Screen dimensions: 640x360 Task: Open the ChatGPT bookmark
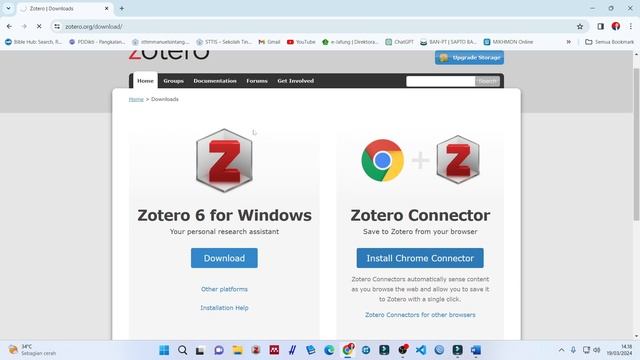(x=400, y=42)
